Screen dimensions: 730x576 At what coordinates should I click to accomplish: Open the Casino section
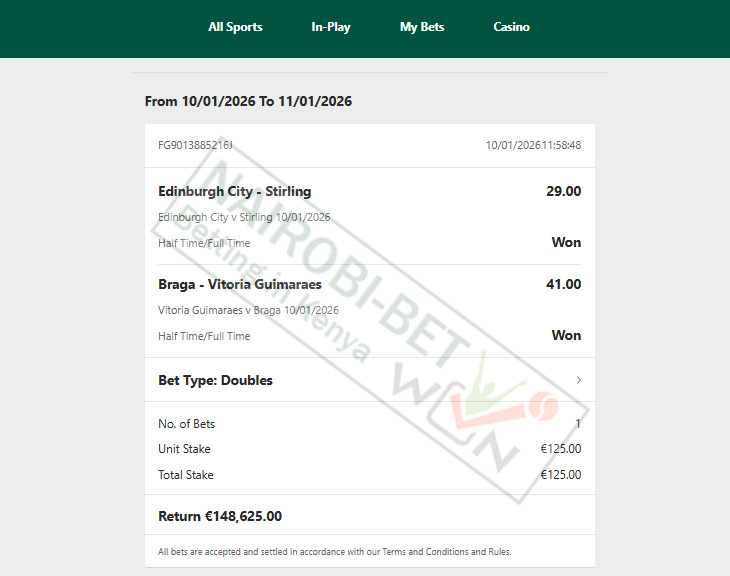click(511, 27)
